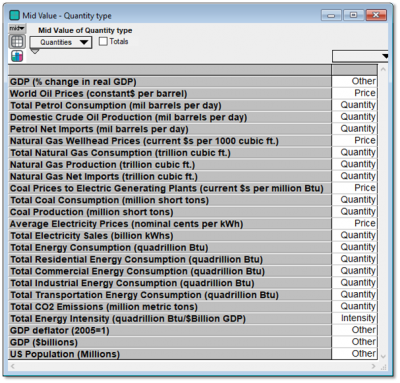Select row 'Petrol Net Imports'

click(x=170, y=129)
